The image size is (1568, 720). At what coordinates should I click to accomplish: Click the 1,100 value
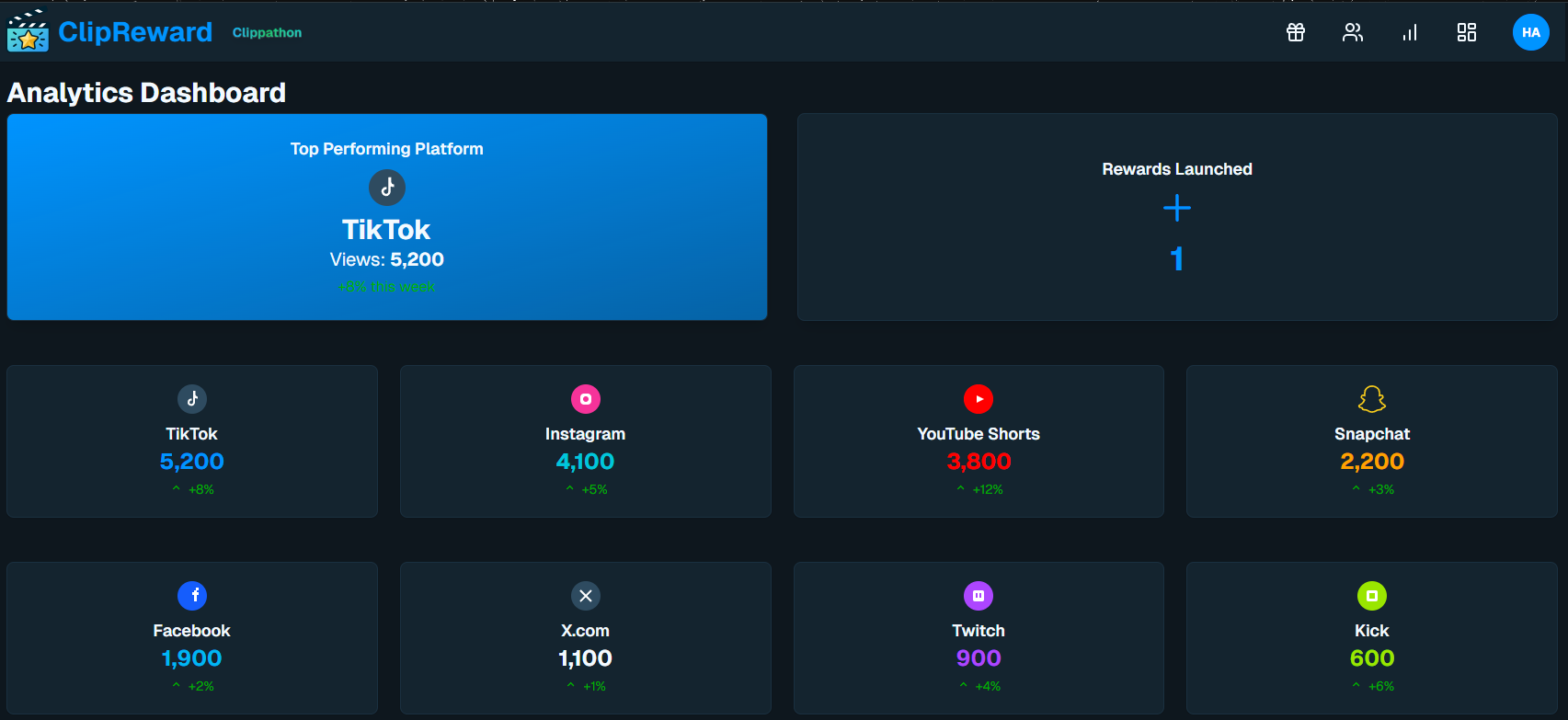coord(585,658)
